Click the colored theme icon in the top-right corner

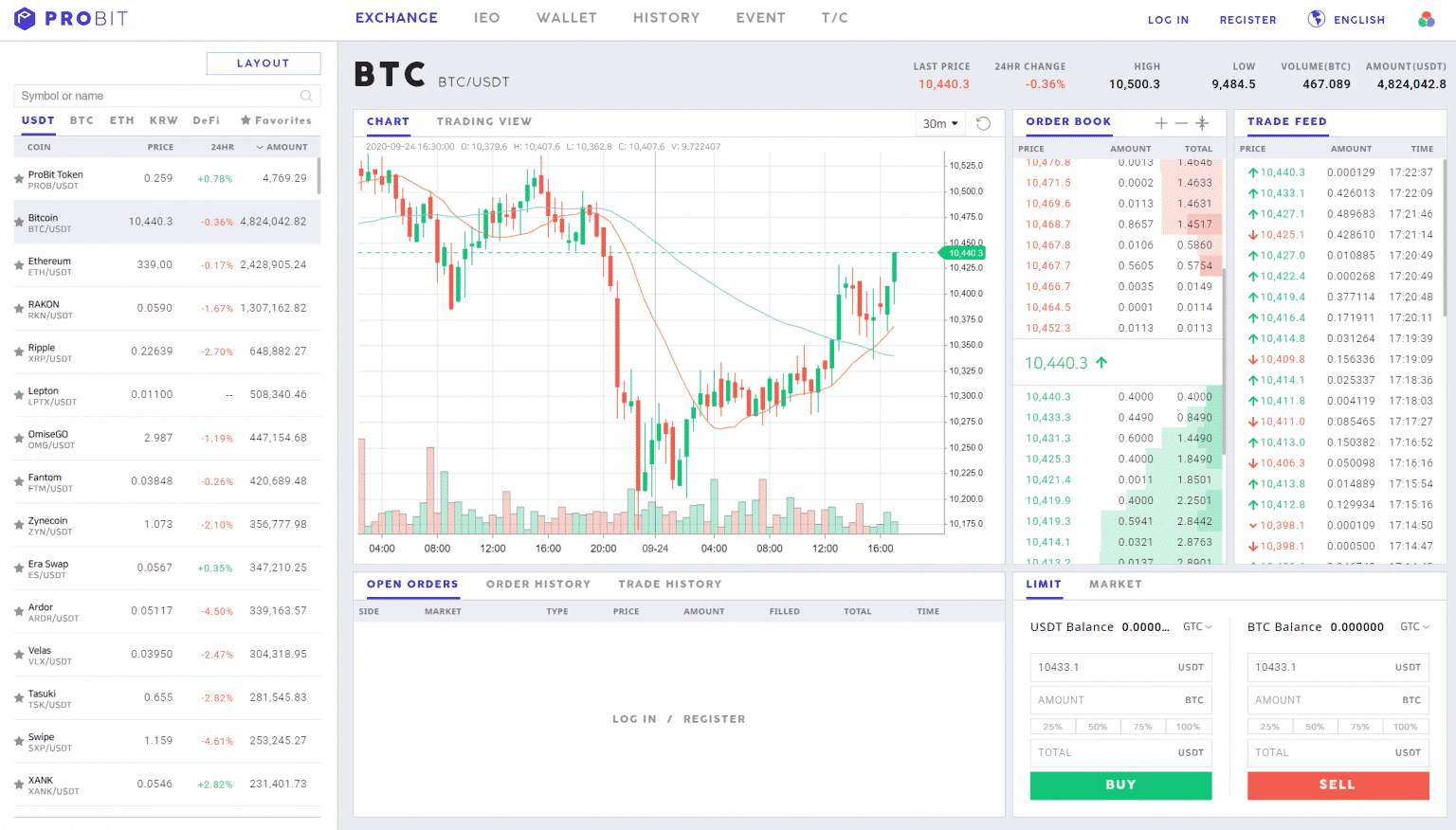point(1426,19)
